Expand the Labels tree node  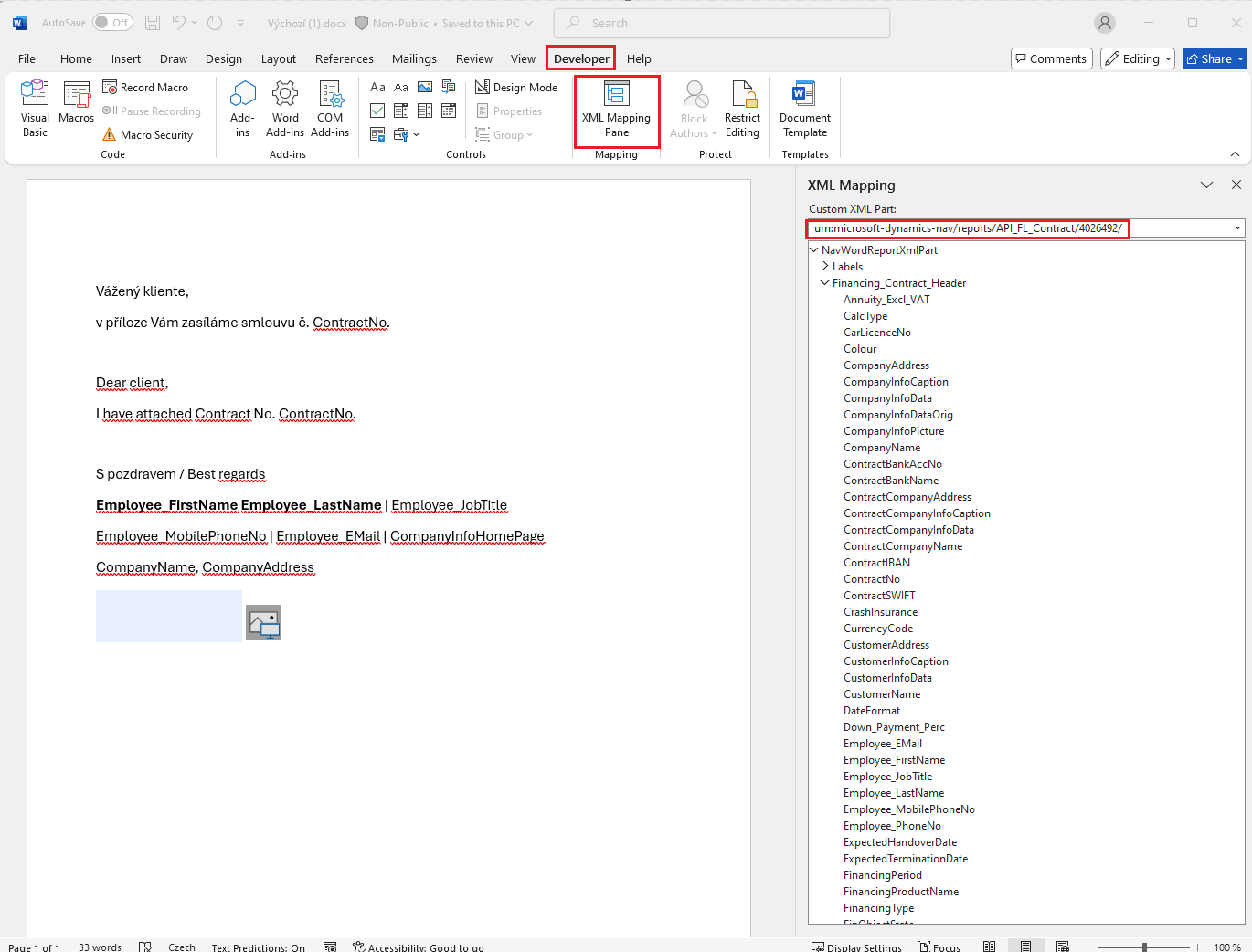tap(825, 267)
